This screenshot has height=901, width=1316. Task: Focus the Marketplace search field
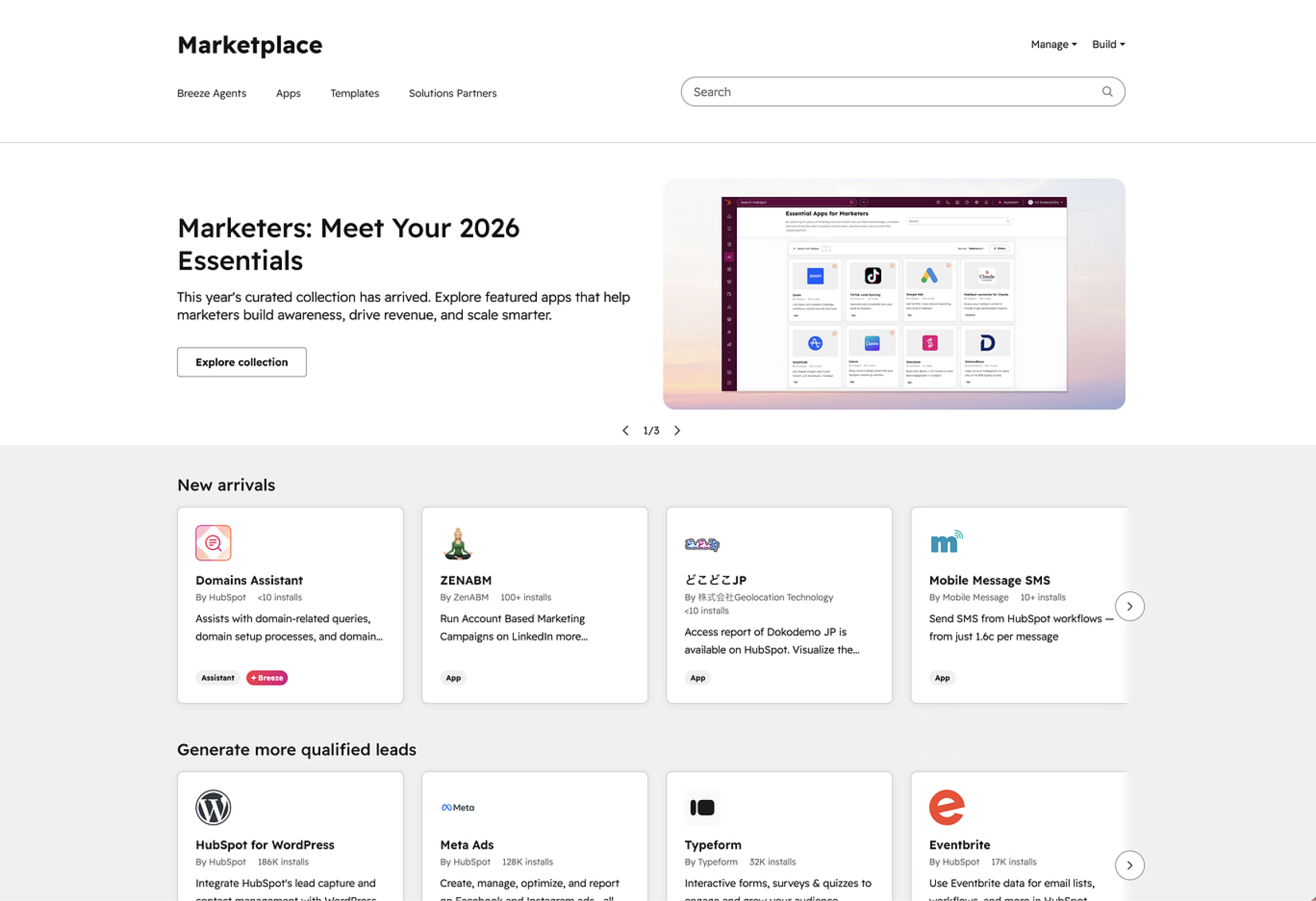coord(903,92)
